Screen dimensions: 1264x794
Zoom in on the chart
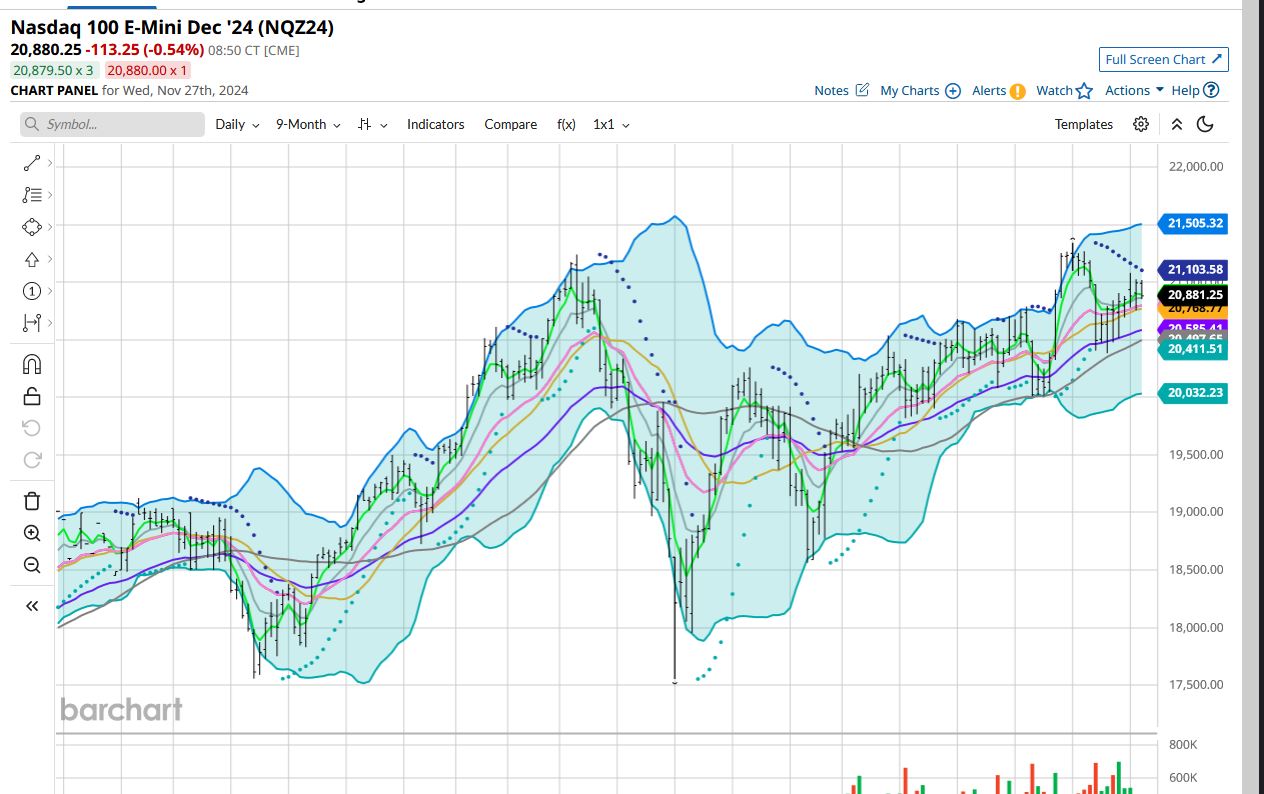tap(31, 533)
